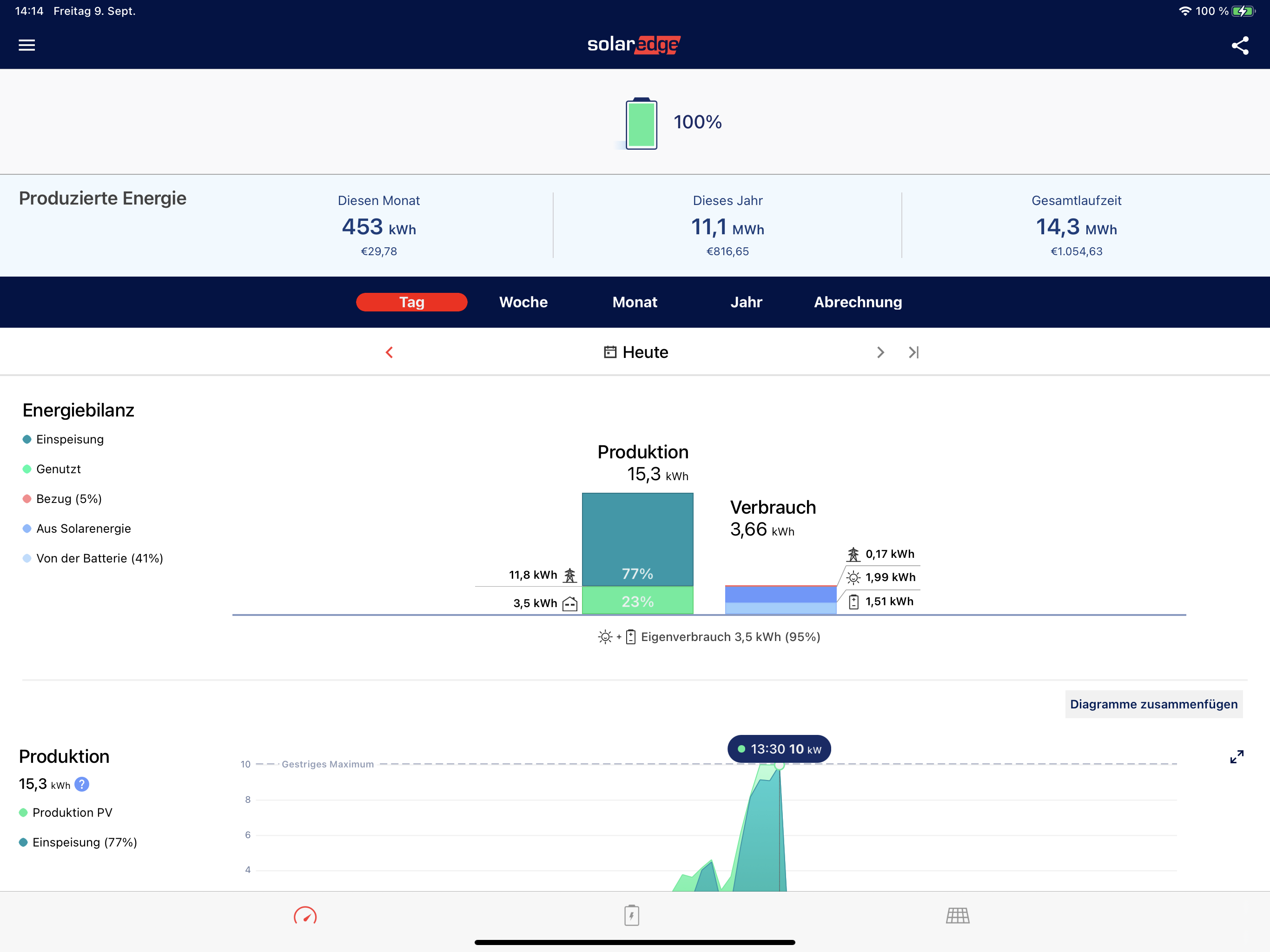Open the hamburger menu
This screenshot has width=1270, height=952.
27,45
